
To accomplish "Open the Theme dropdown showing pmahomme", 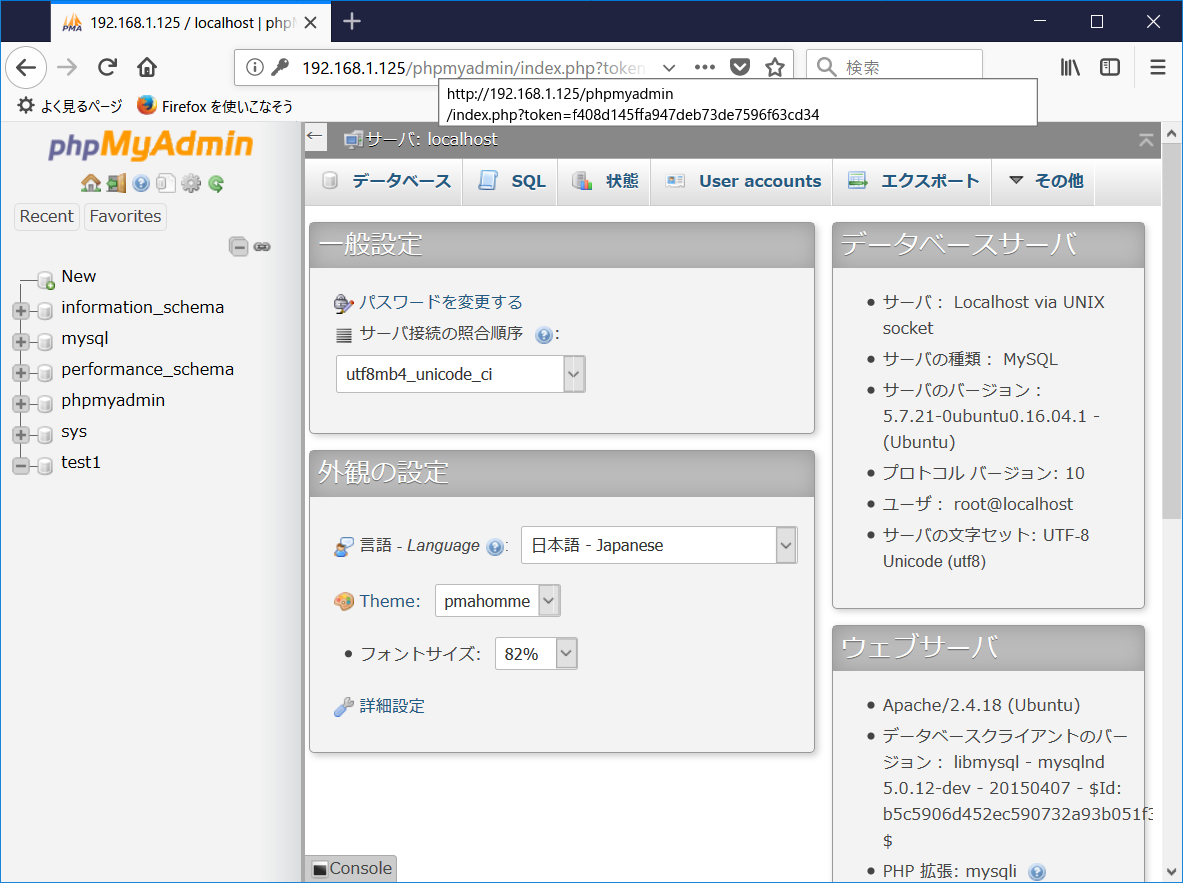I will coord(497,601).
